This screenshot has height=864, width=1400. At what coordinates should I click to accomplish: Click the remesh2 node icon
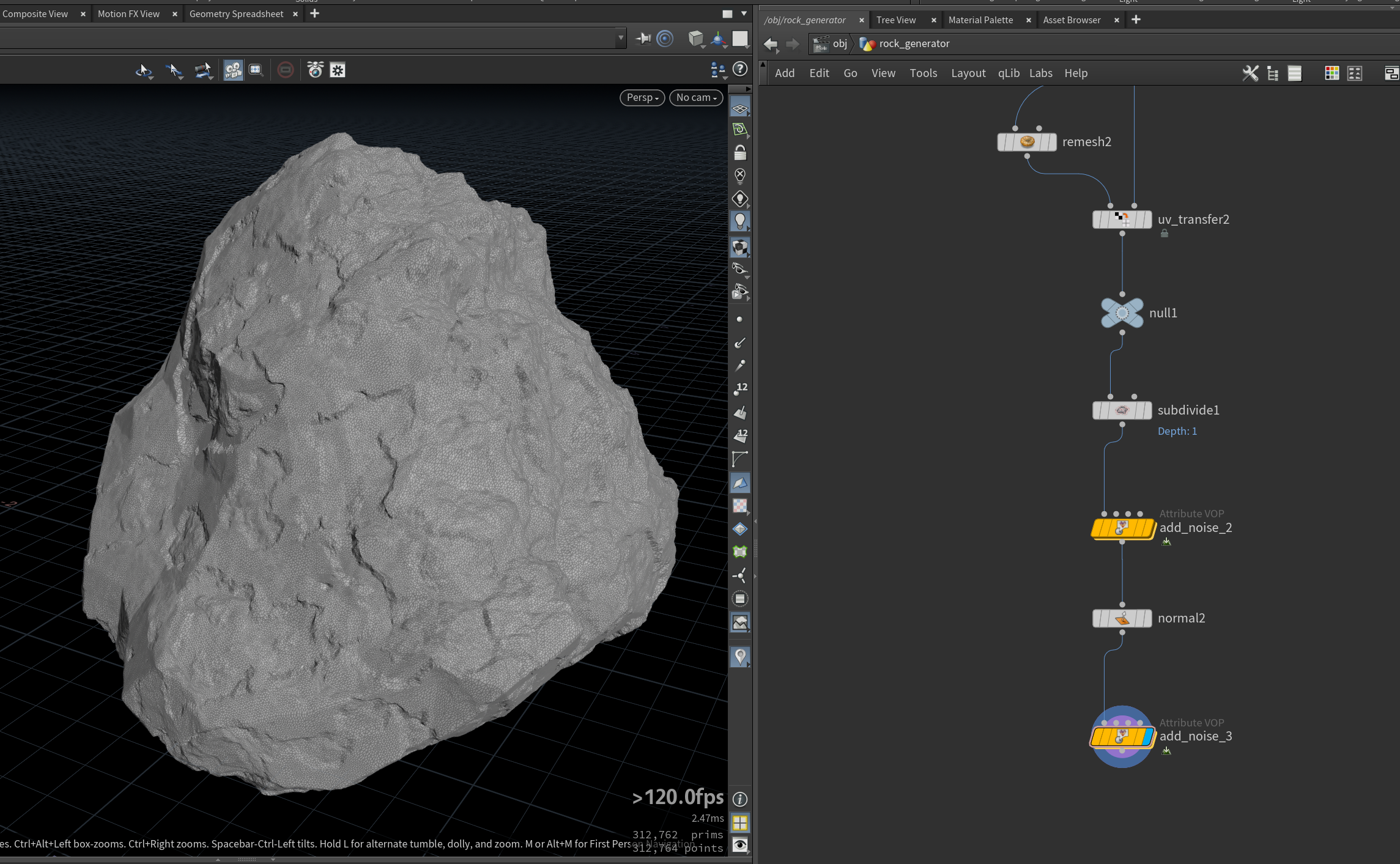point(1027,142)
